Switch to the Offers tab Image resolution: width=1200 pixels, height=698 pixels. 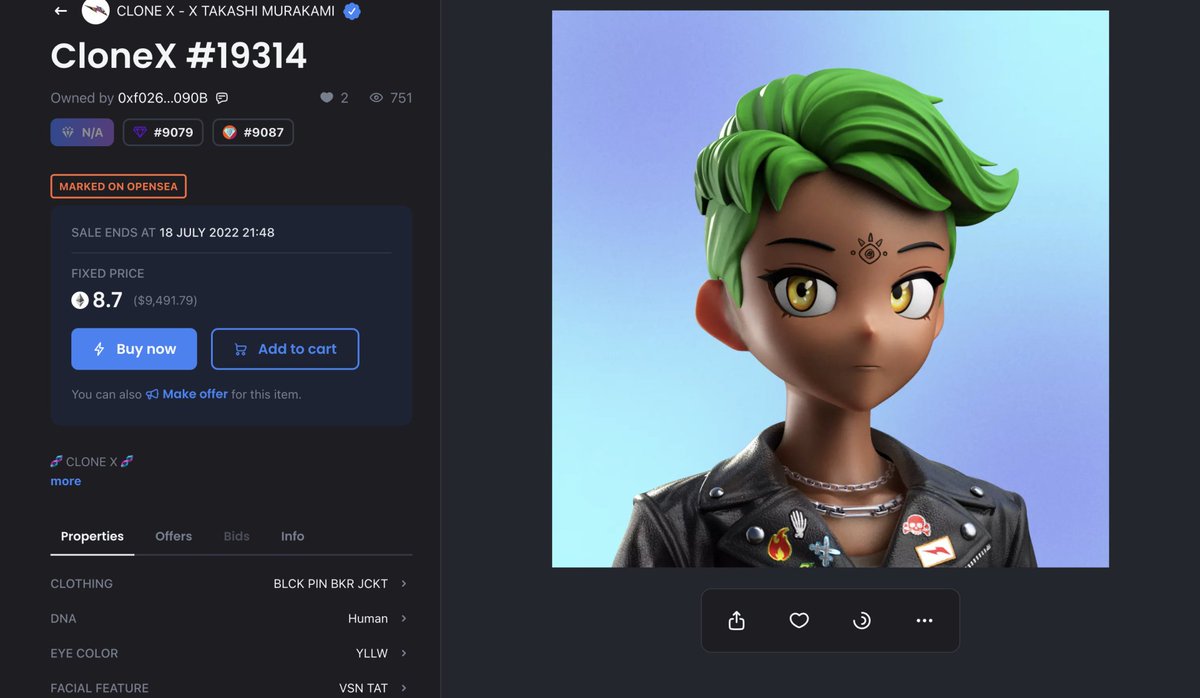[173, 536]
